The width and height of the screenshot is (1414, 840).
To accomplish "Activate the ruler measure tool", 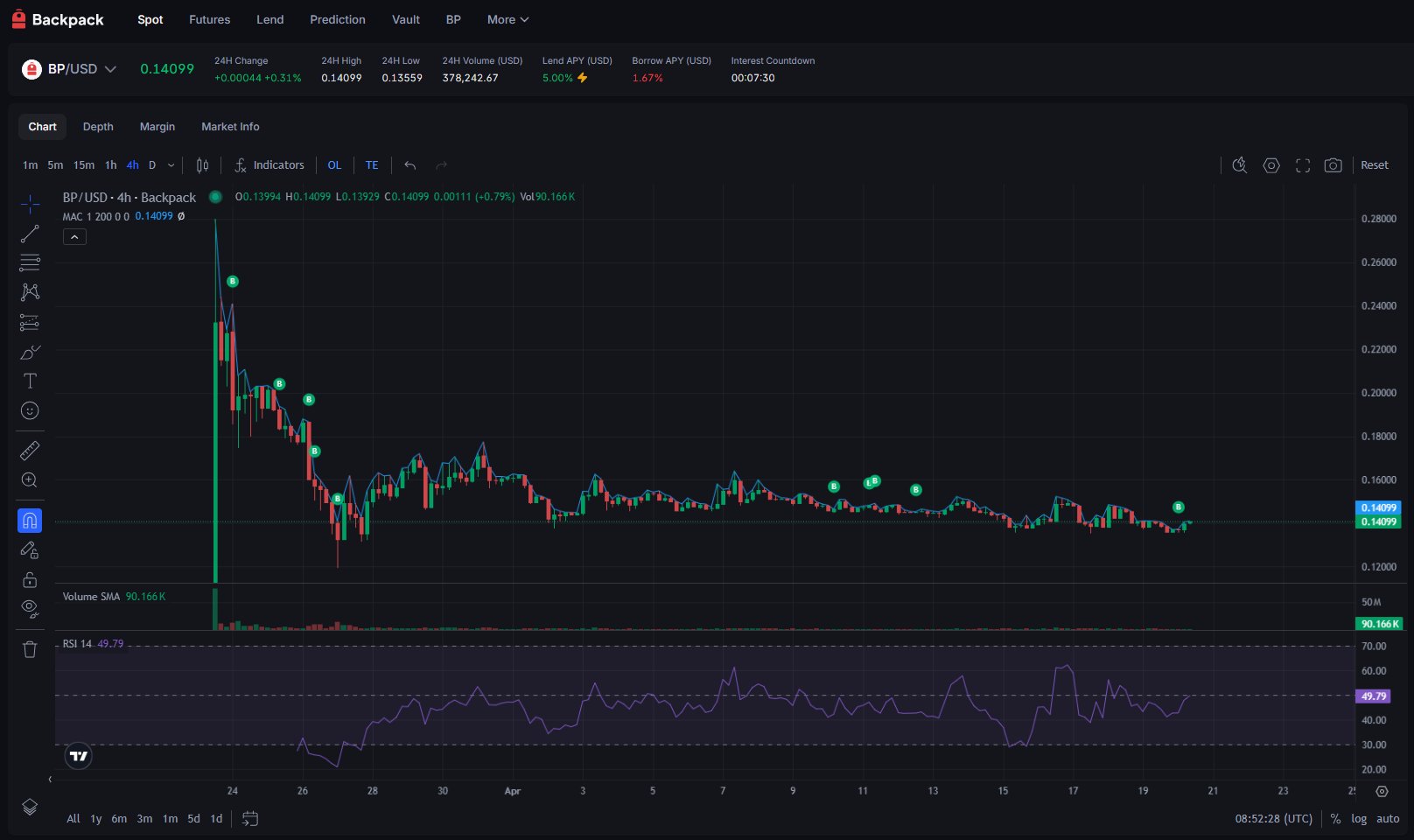I will coord(30,451).
